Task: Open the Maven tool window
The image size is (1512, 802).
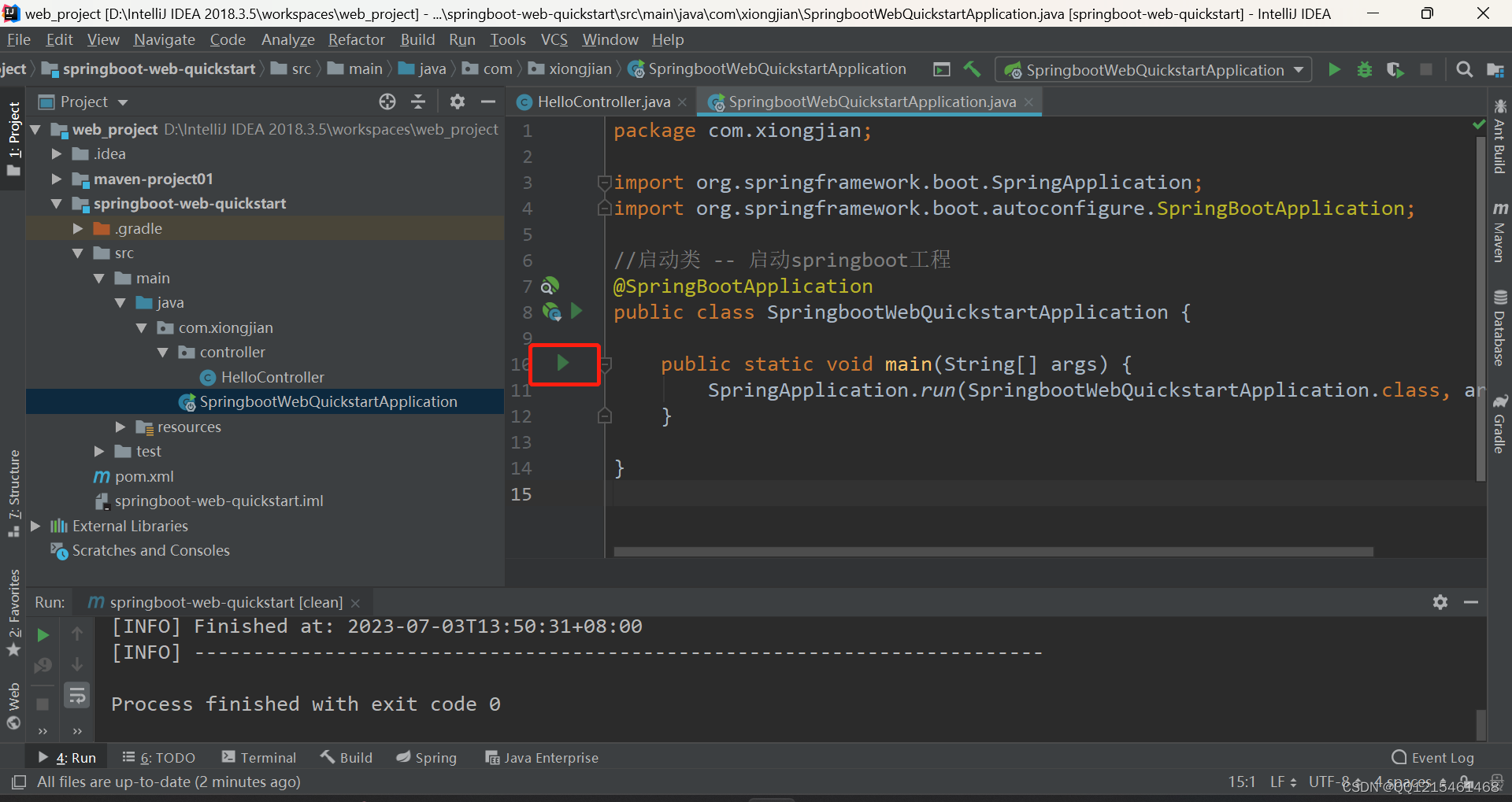Action: click(x=1499, y=231)
